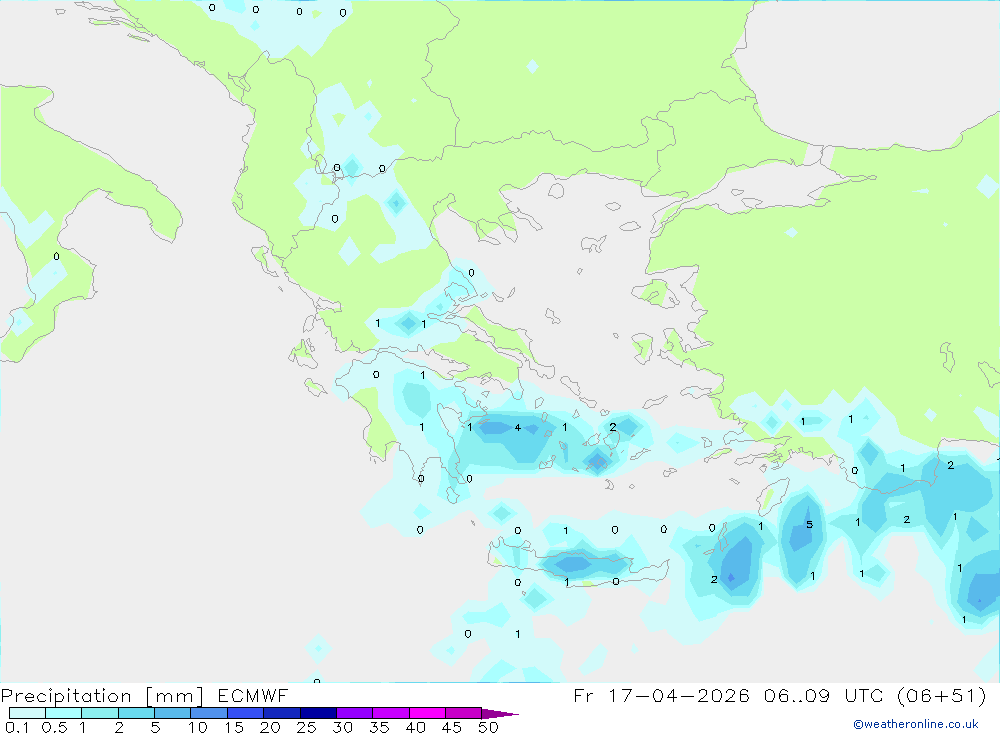Click legend scale label '0.1'
Screen dimensions: 1000x733
(17, 727)
